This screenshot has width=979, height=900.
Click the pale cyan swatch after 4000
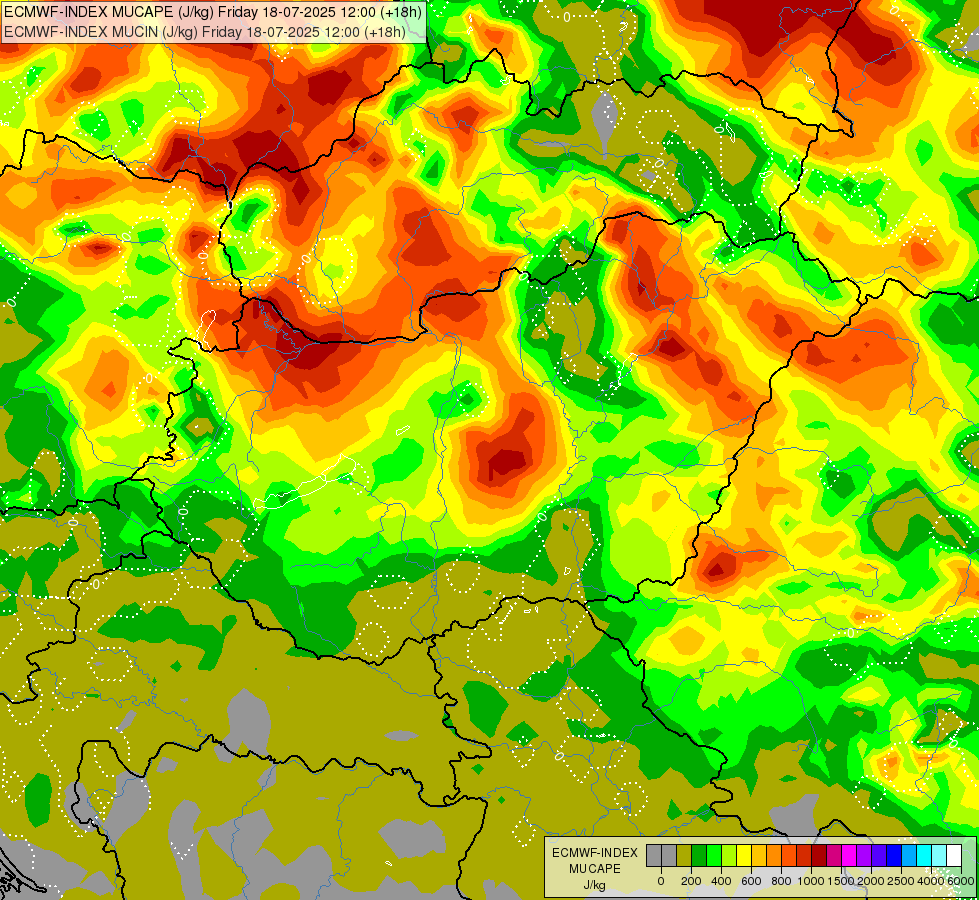tap(939, 855)
